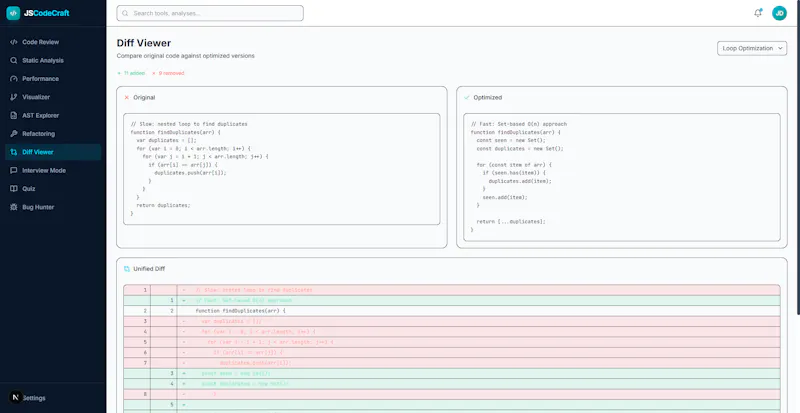Navigate to AST Explorer
Viewport: 800px width, 413px height.
pos(53,115)
